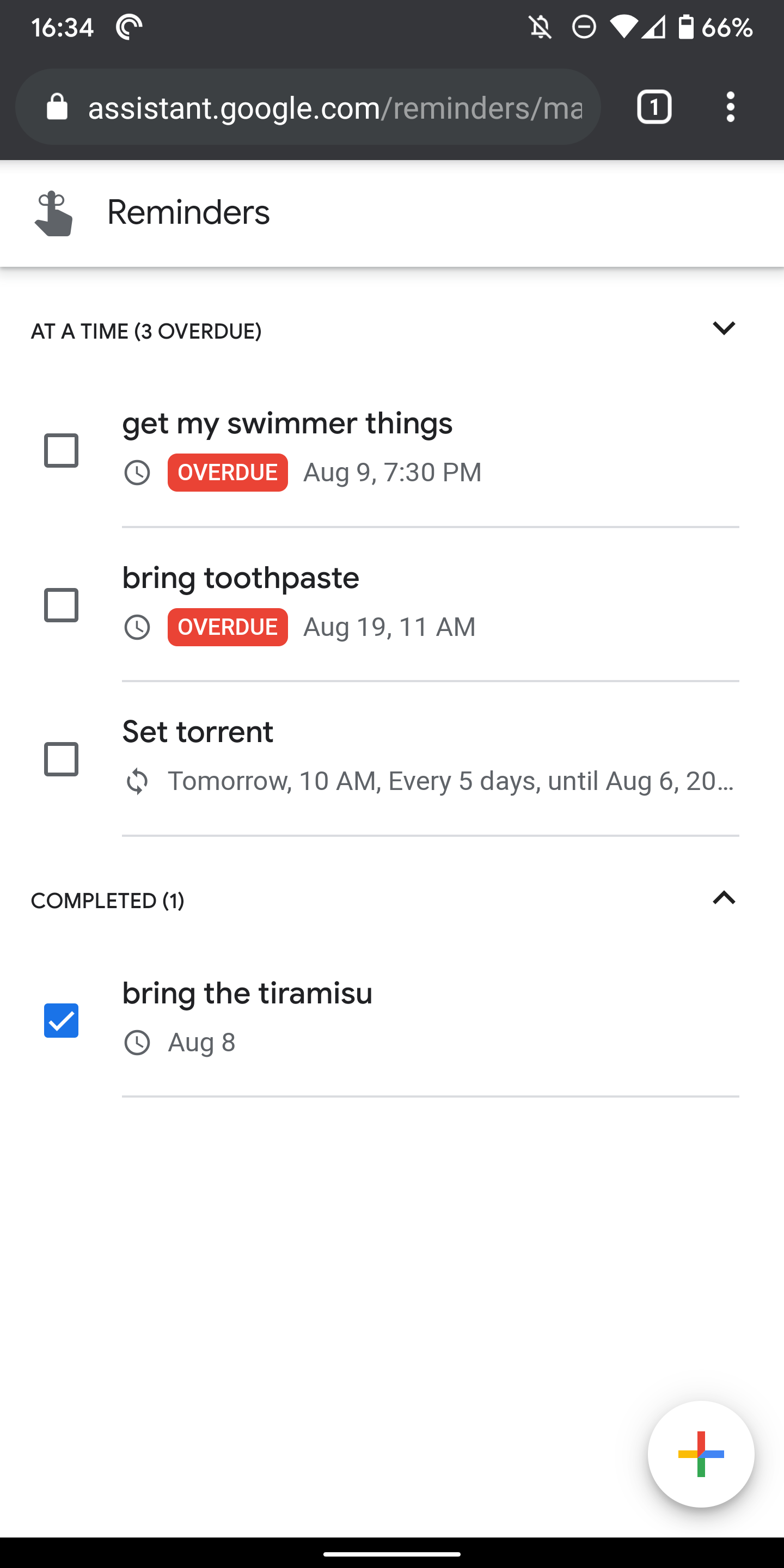Screen dimensions: 784x1568
Task: Click the clock icon on the toothpaste reminder
Action: [137, 626]
